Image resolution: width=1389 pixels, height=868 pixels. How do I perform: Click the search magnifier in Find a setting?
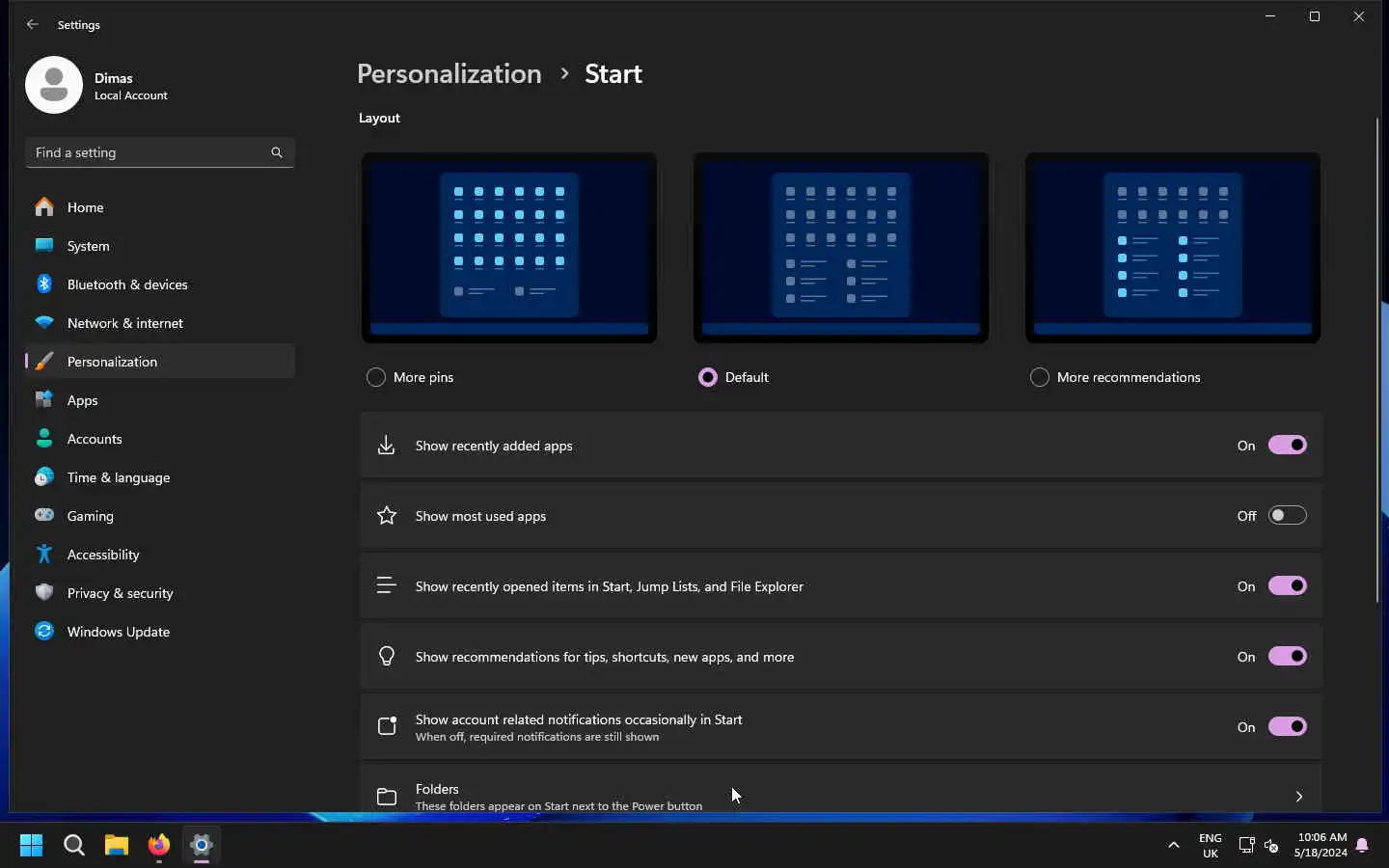click(277, 152)
